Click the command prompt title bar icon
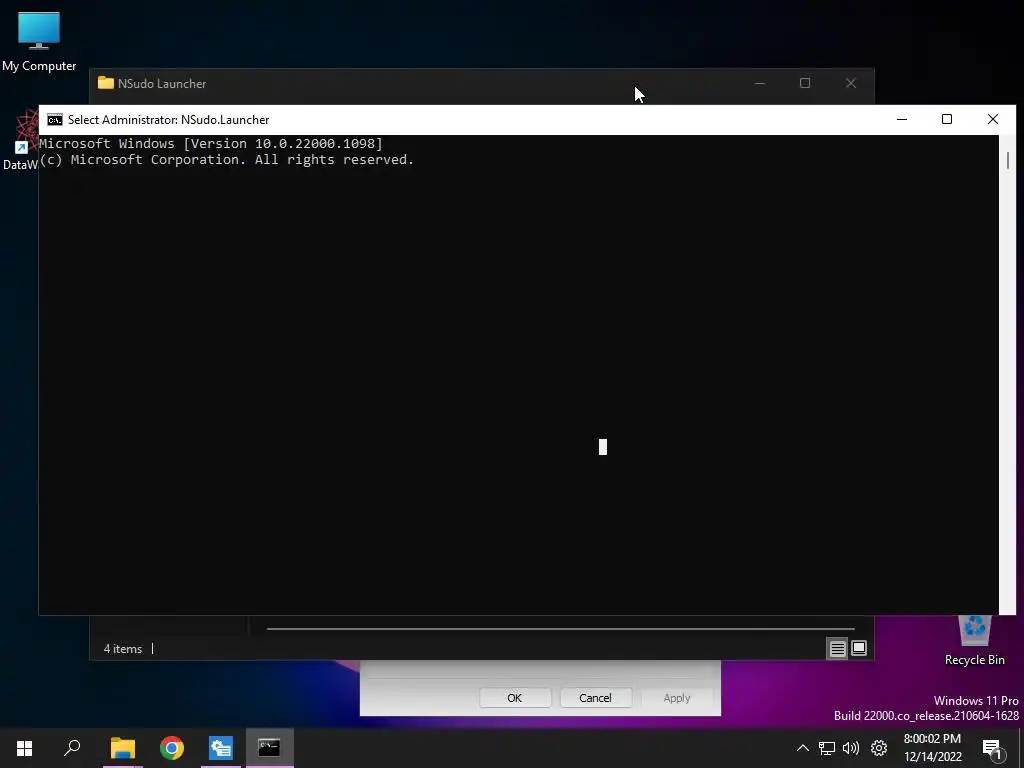Viewport: 1024px width, 768px height. tap(55, 120)
